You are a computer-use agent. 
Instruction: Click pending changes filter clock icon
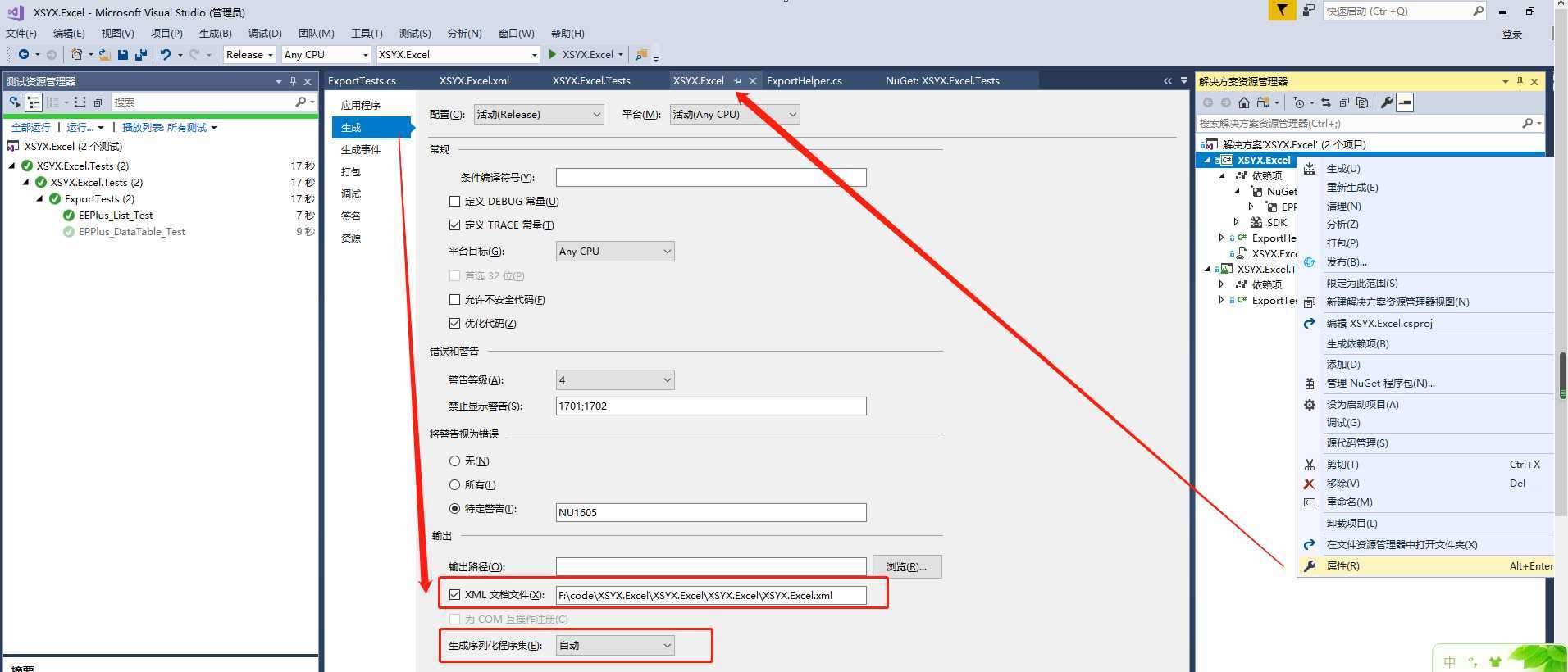pos(1298,102)
